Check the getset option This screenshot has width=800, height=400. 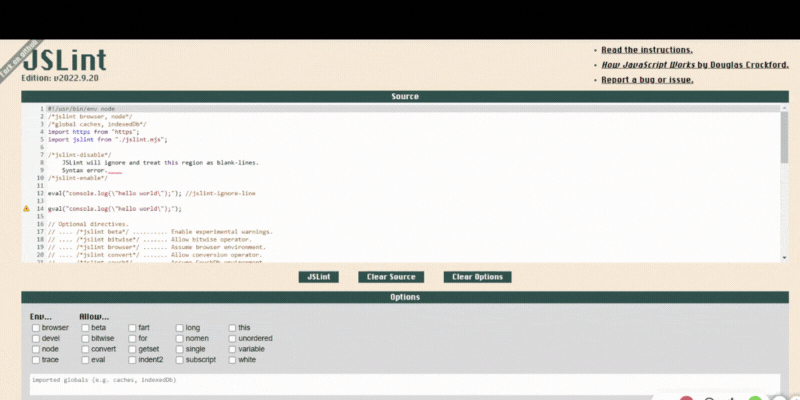pyautogui.click(x=132, y=349)
